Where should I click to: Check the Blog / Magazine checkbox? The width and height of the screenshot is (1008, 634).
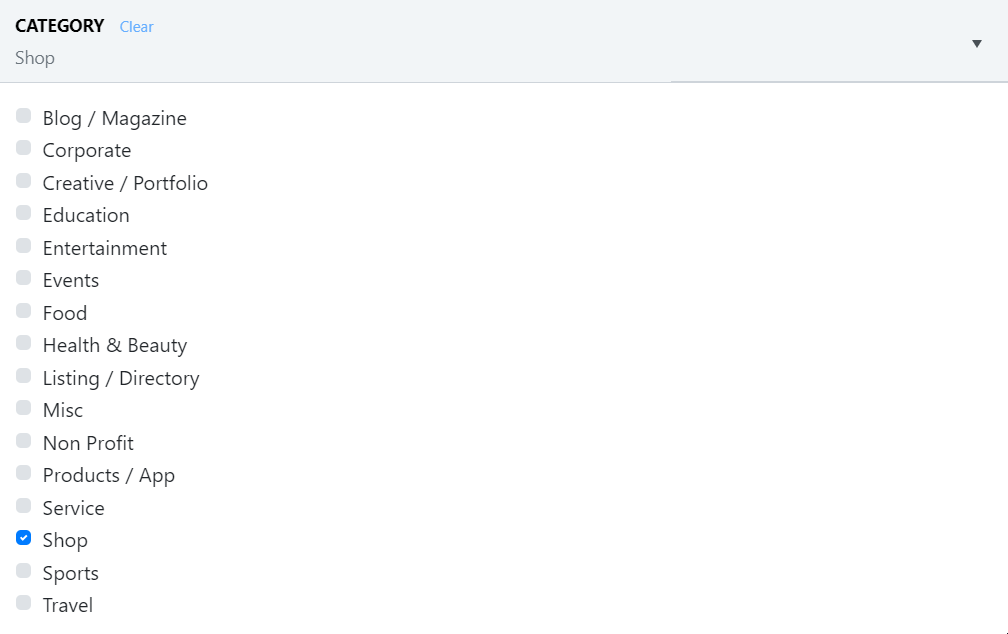click(x=24, y=116)
